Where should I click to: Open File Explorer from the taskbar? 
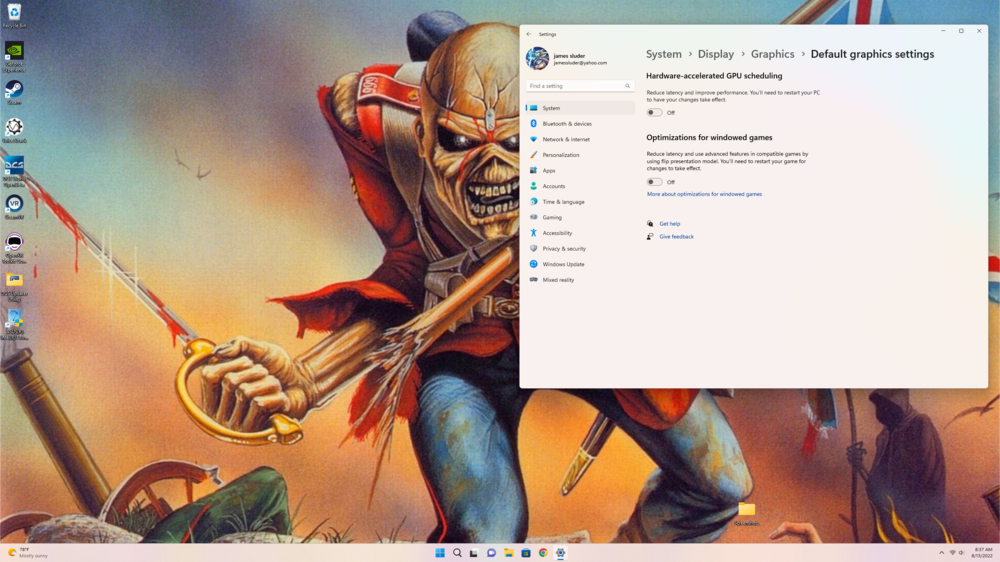pos(508,553)
